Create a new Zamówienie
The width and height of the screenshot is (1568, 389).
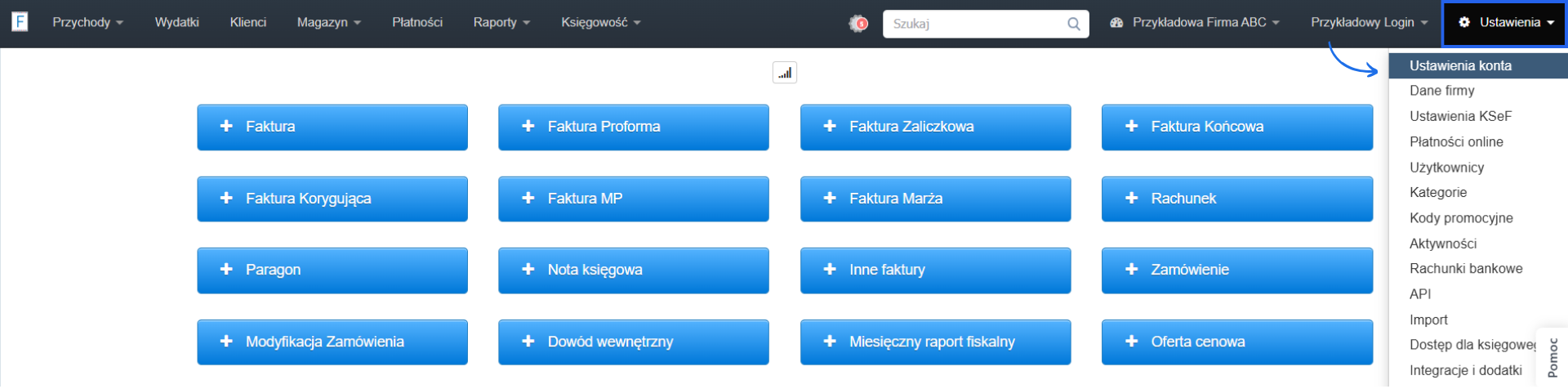click(1237, 271)
